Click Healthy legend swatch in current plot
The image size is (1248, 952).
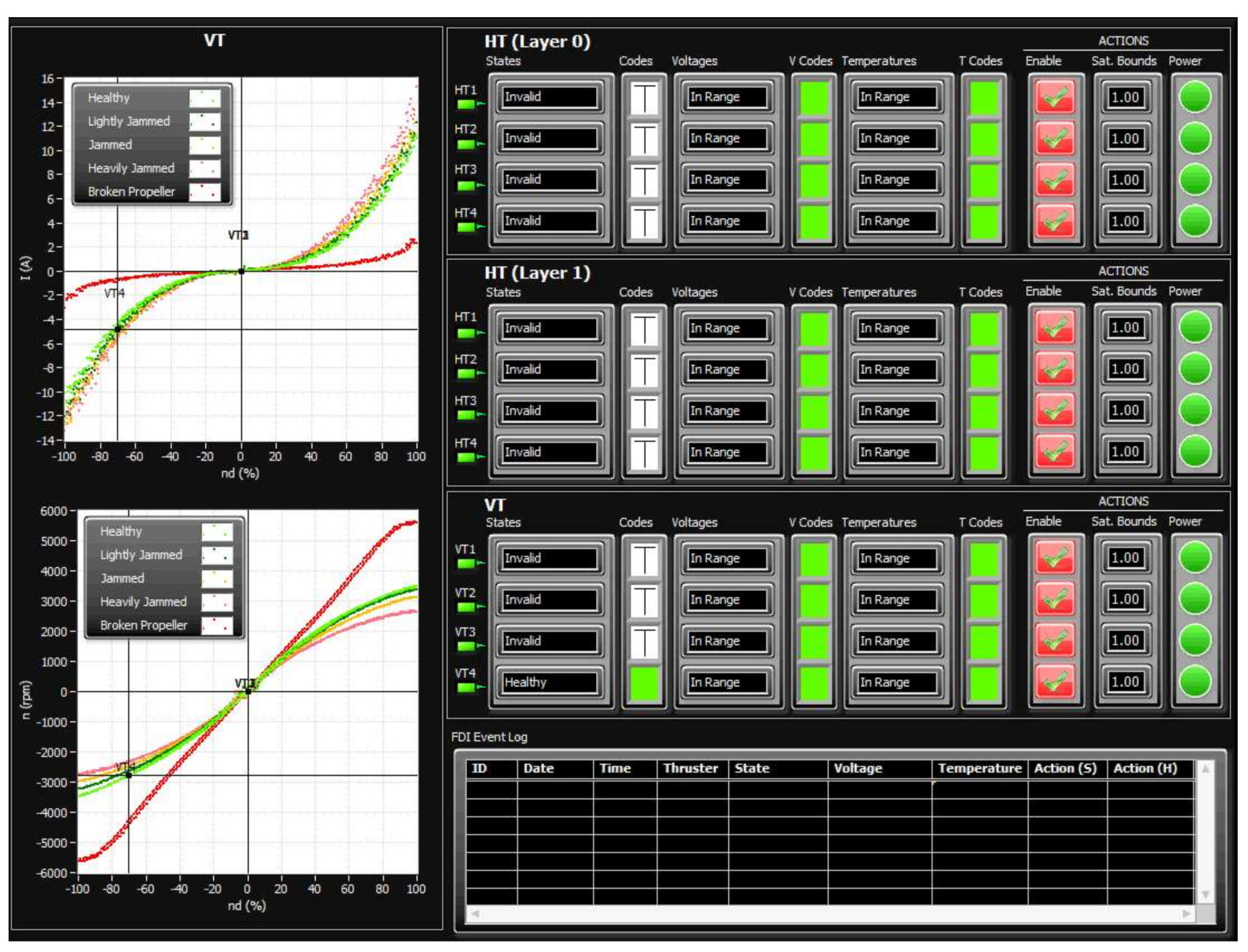(205, 98)
